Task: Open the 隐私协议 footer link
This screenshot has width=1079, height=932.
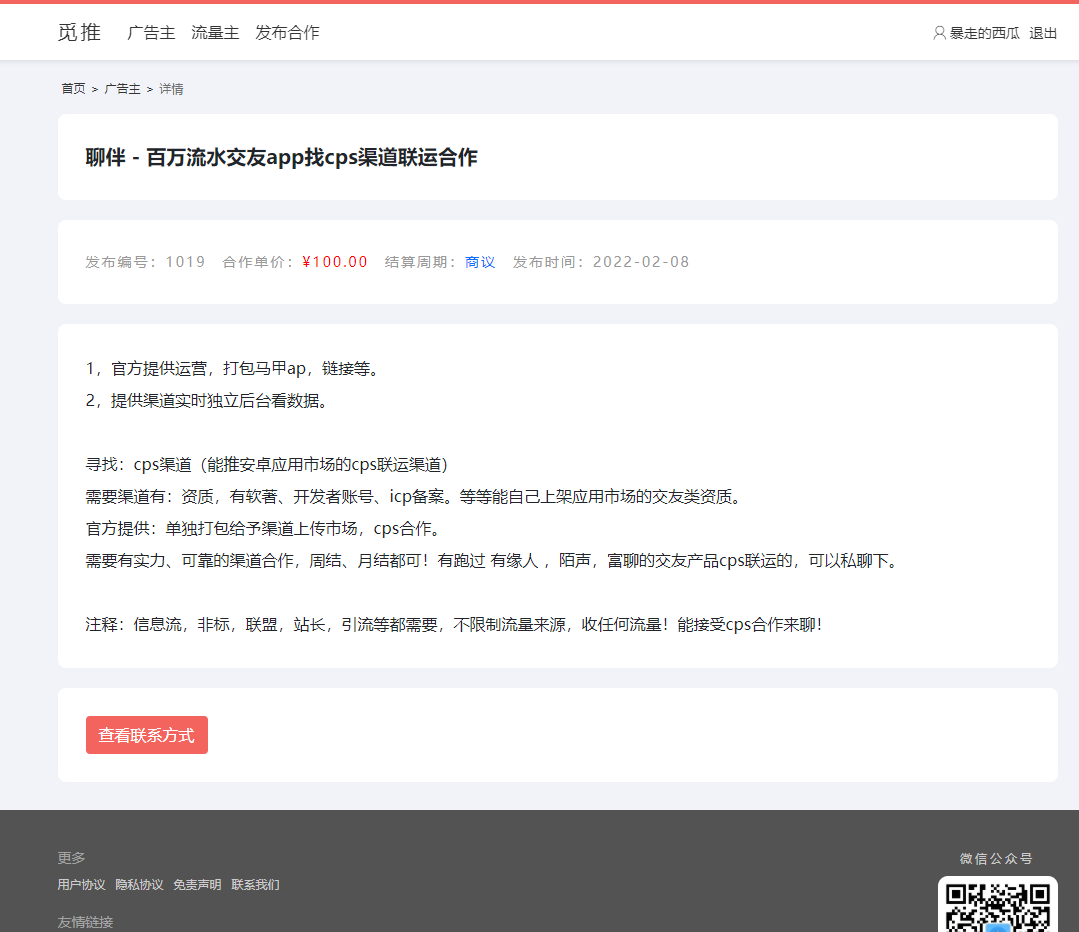Action: [x=139, y=885]
